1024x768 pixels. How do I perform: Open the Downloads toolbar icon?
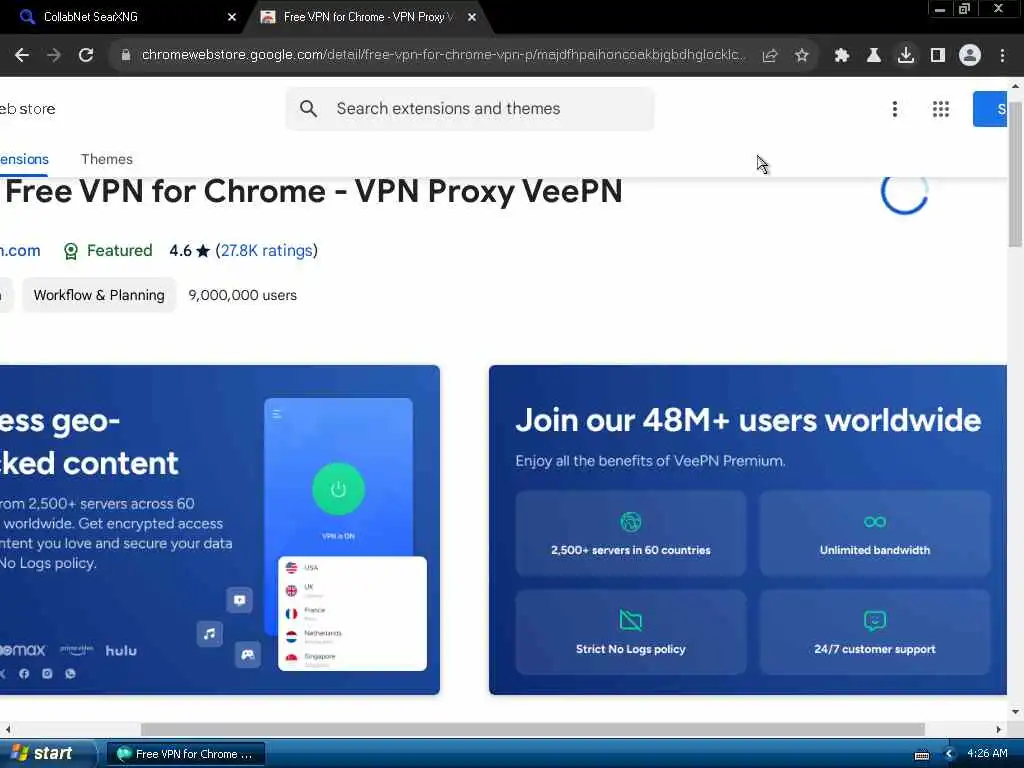tap(906, 56)
